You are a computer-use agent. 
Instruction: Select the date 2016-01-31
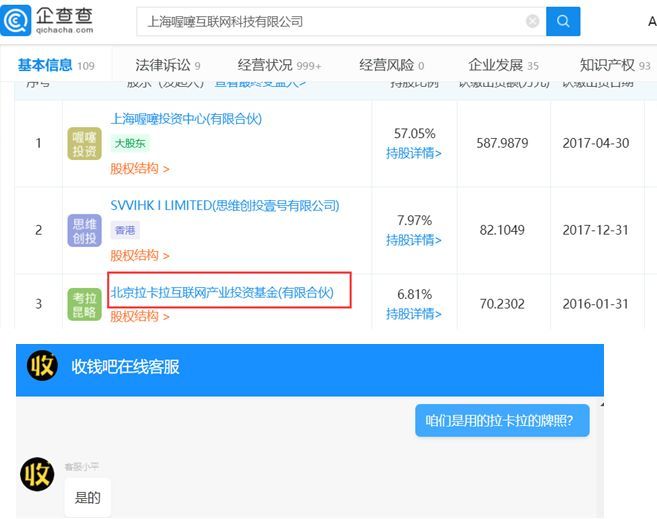pyautogui.click(x=596, y=304)
